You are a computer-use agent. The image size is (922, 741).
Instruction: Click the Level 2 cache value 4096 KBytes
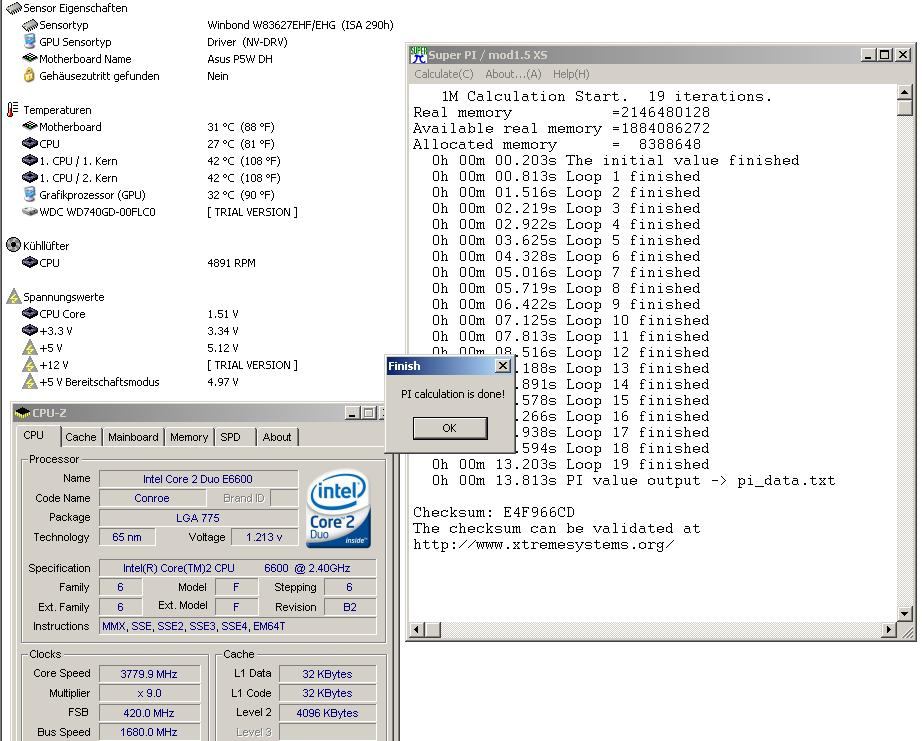point(327,713)
